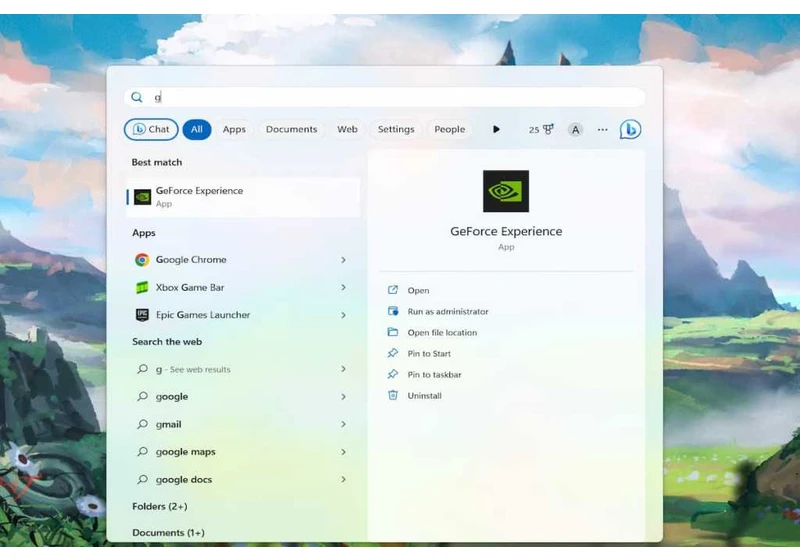Show more filters with the play arrow
The height and width of the screenshot is (560, 800).
pyautogui.click(x=496, y=130)
